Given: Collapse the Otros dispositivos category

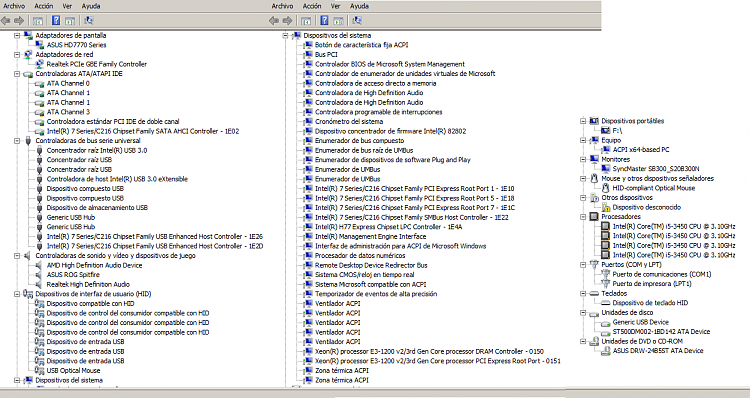Looking at the screenshot, I should [583, 198].
